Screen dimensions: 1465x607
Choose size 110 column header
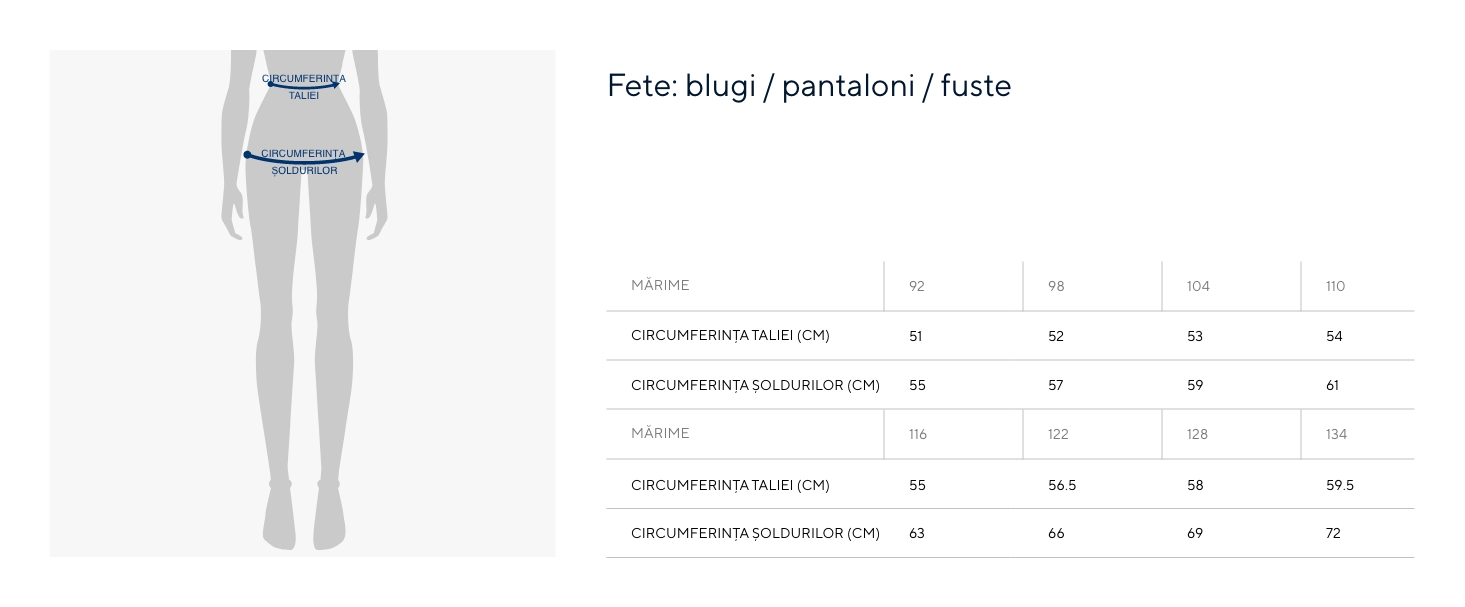[x=1335, y=286]
